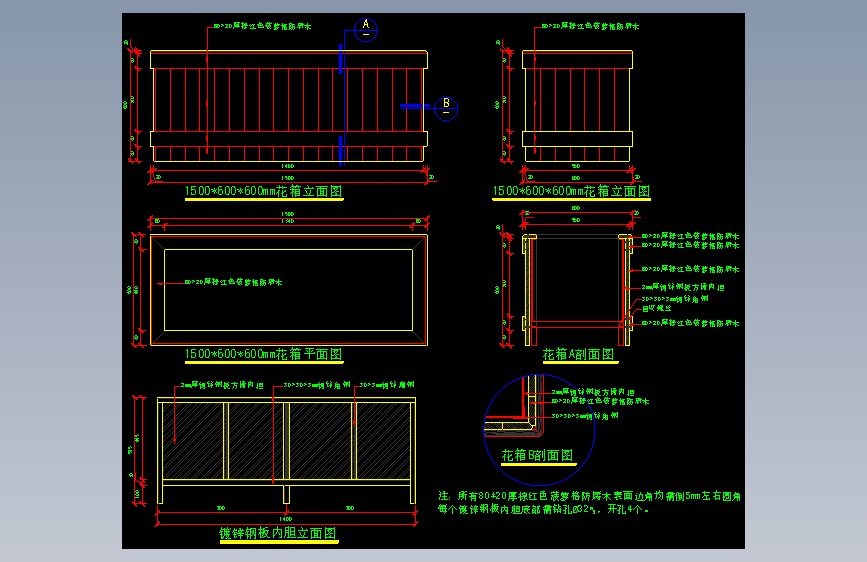Click the note line starting with 注: 所有80*20

coord(589,496)
